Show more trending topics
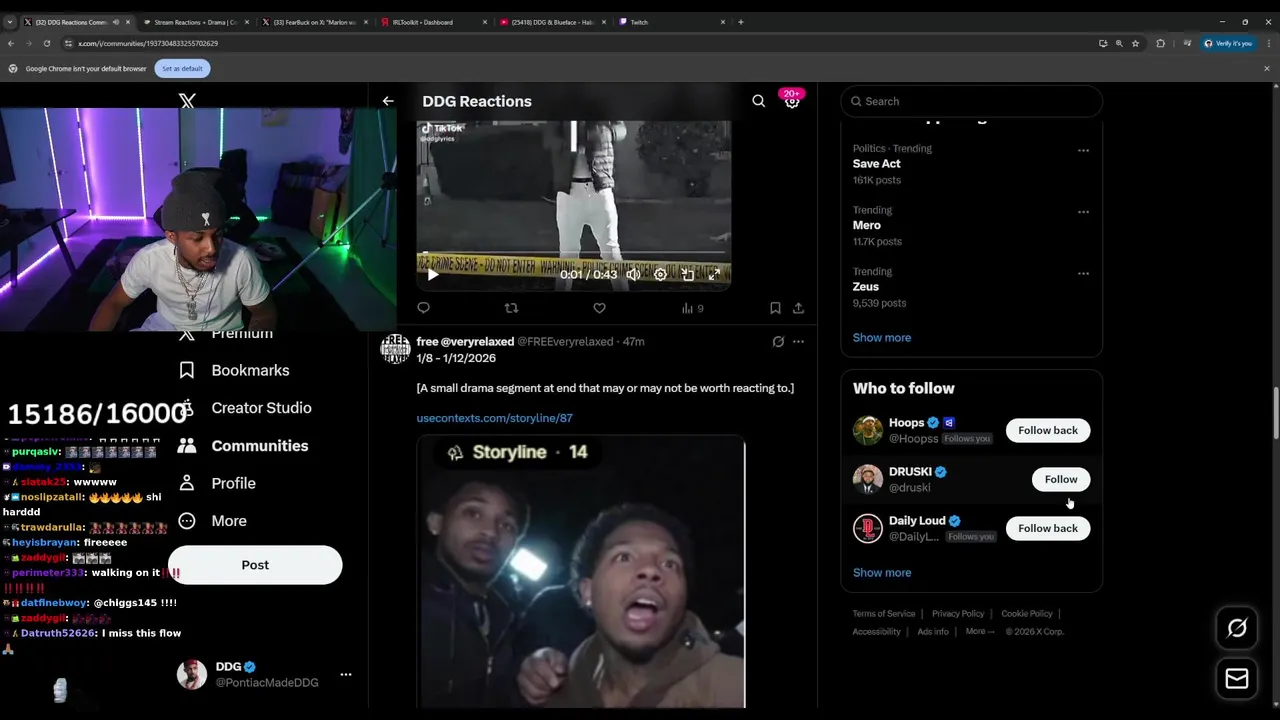Image resolution: width=1280 pixels, height=720 pixels. point(882,338)
